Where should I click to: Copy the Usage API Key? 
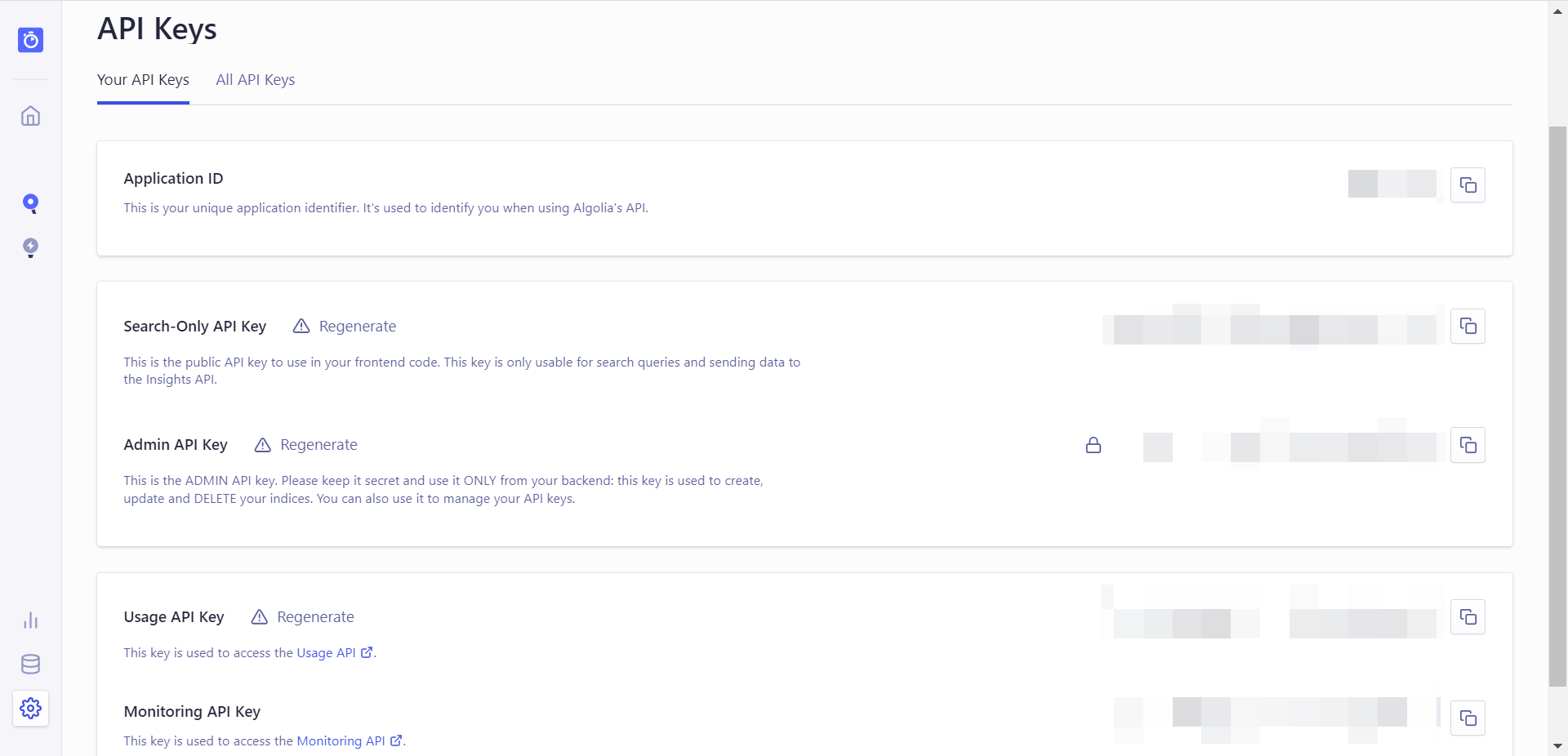click(1468, 616)
